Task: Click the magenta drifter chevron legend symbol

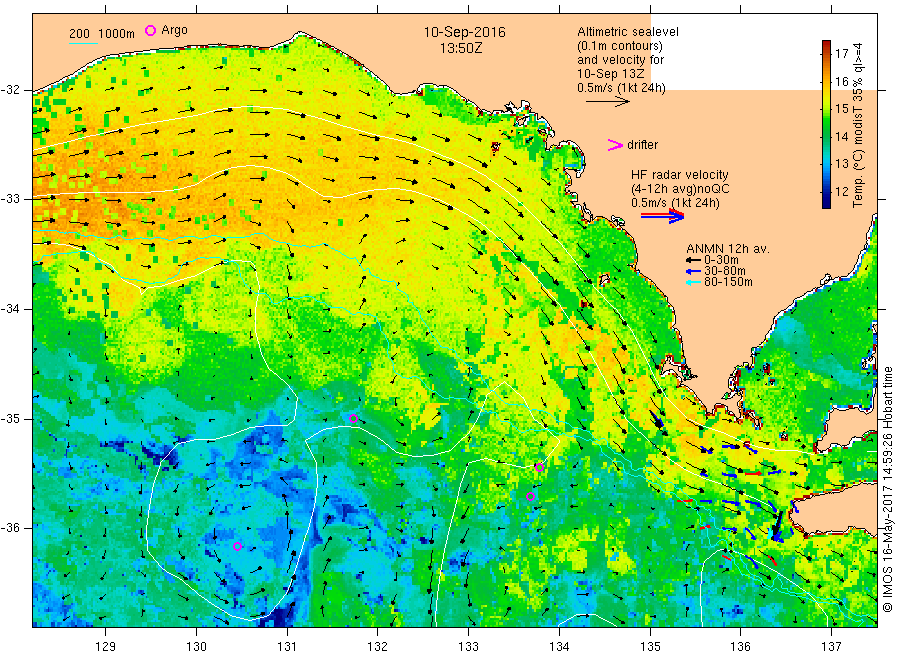Action: 615,145
